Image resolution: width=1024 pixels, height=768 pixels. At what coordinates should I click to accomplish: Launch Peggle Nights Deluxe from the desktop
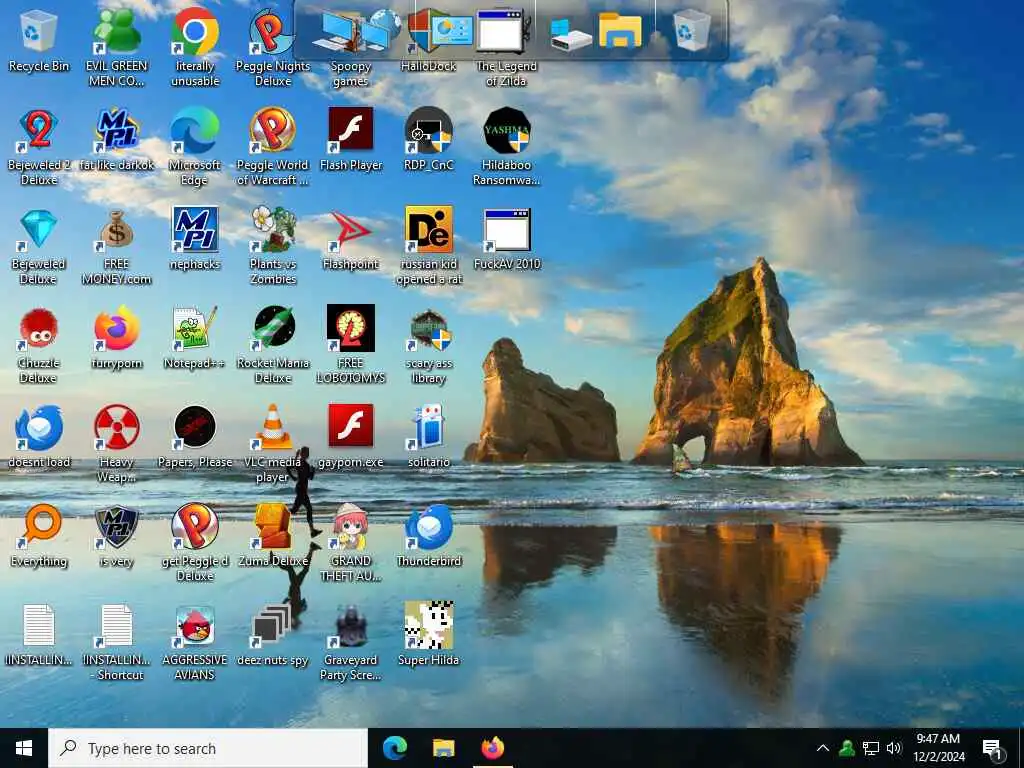click(x=273, y=47)
